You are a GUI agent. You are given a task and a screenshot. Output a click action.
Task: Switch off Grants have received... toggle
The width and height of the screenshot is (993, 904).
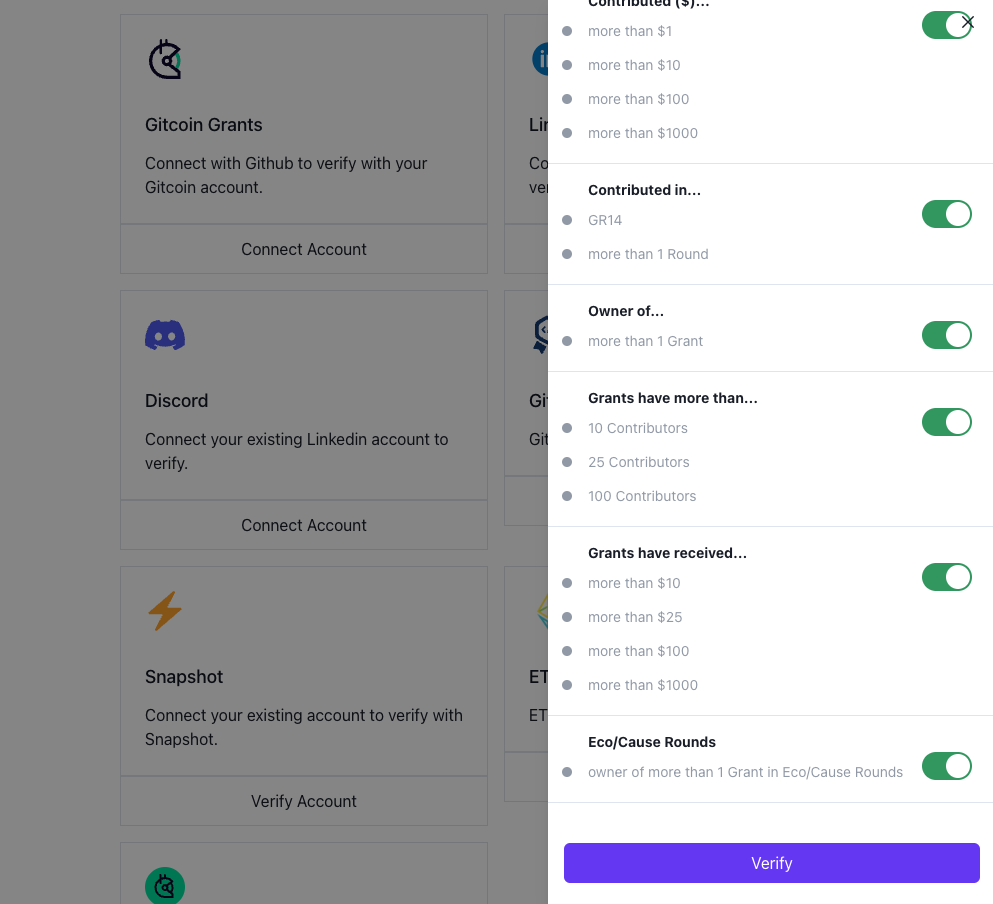[x=946, y=577]
